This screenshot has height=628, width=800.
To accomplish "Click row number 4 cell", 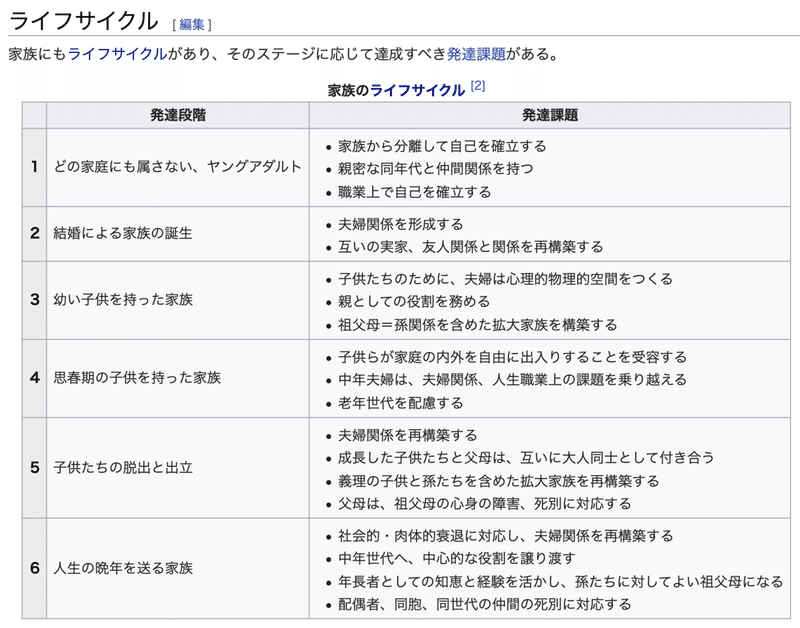I will pyautogui.click(x=34, y=378).
